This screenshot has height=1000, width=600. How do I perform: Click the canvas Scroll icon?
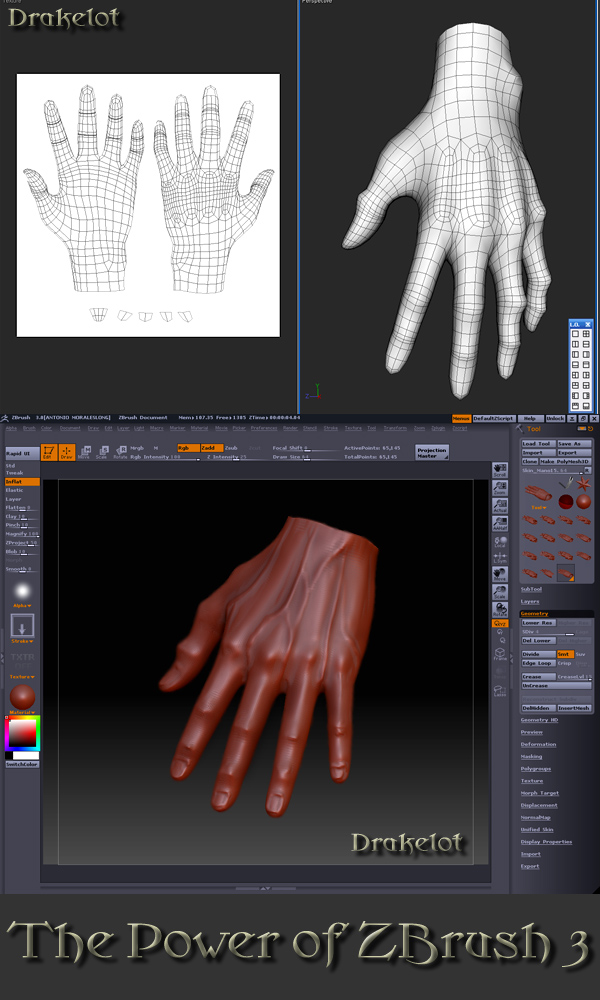(x=500, y=471)
